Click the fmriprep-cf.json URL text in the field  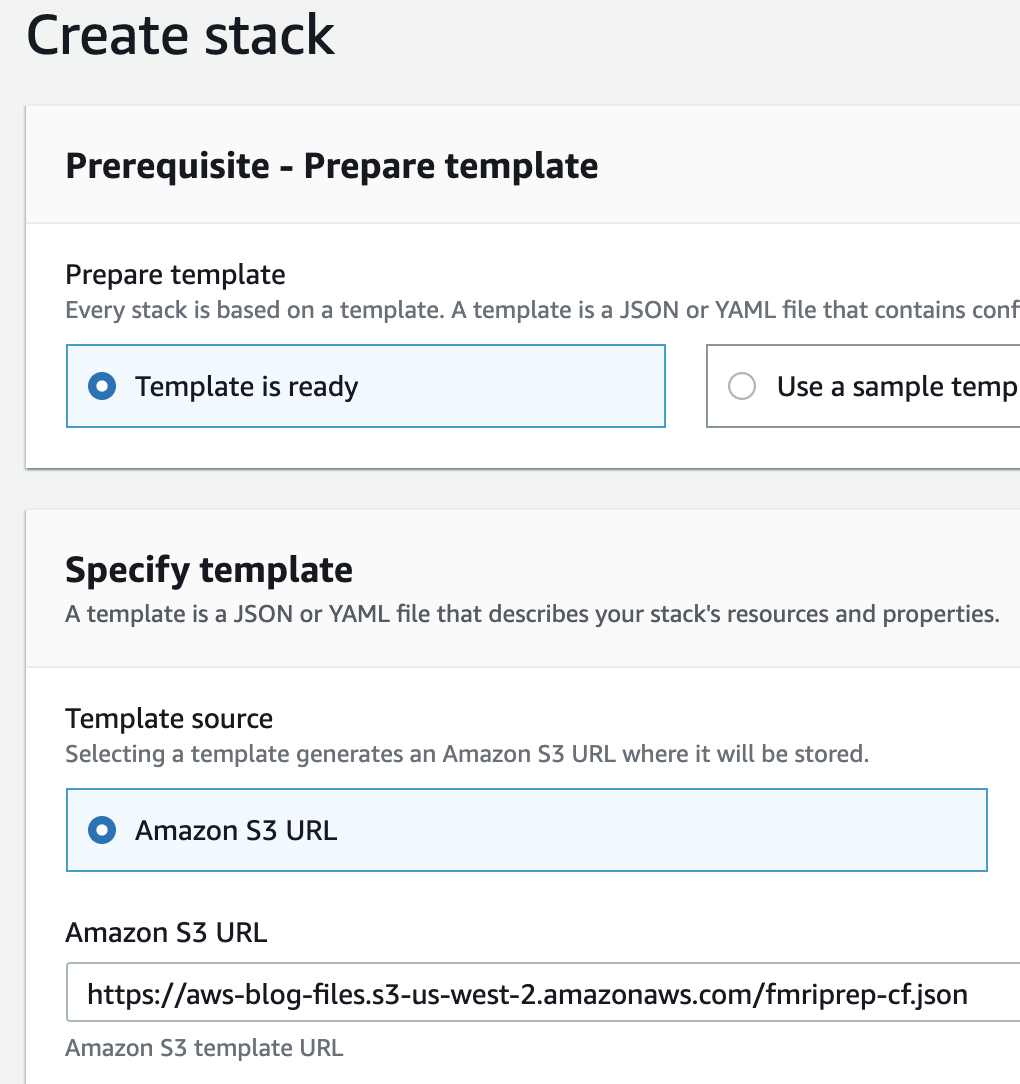(527, 994)
